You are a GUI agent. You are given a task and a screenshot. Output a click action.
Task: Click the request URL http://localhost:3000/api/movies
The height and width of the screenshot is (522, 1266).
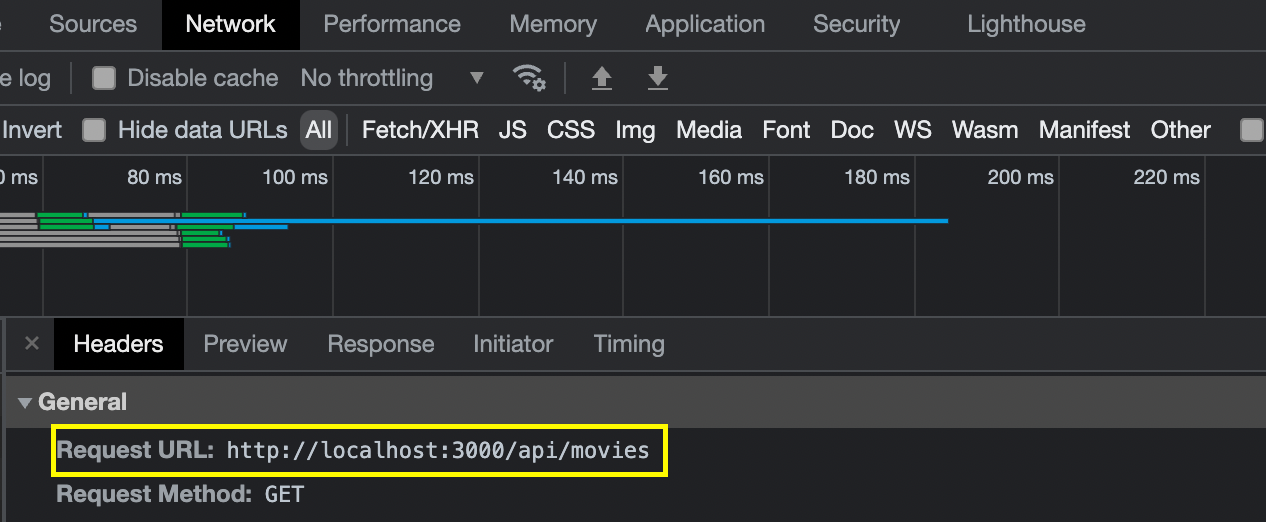click(438, 450)
